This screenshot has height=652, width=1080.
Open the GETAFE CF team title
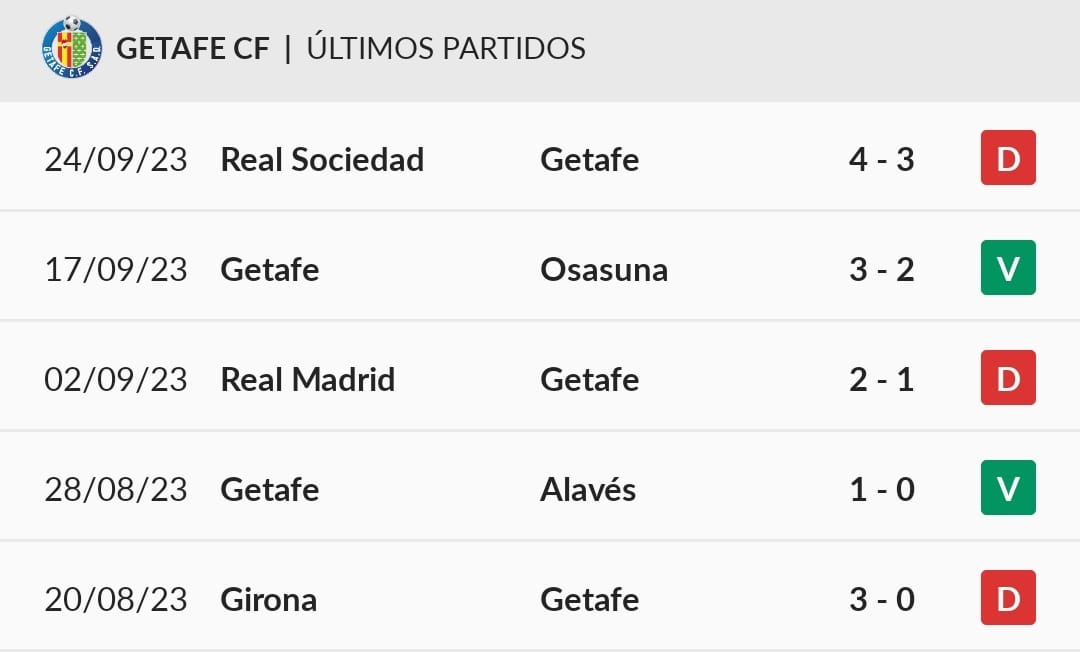tap(192, 48)
